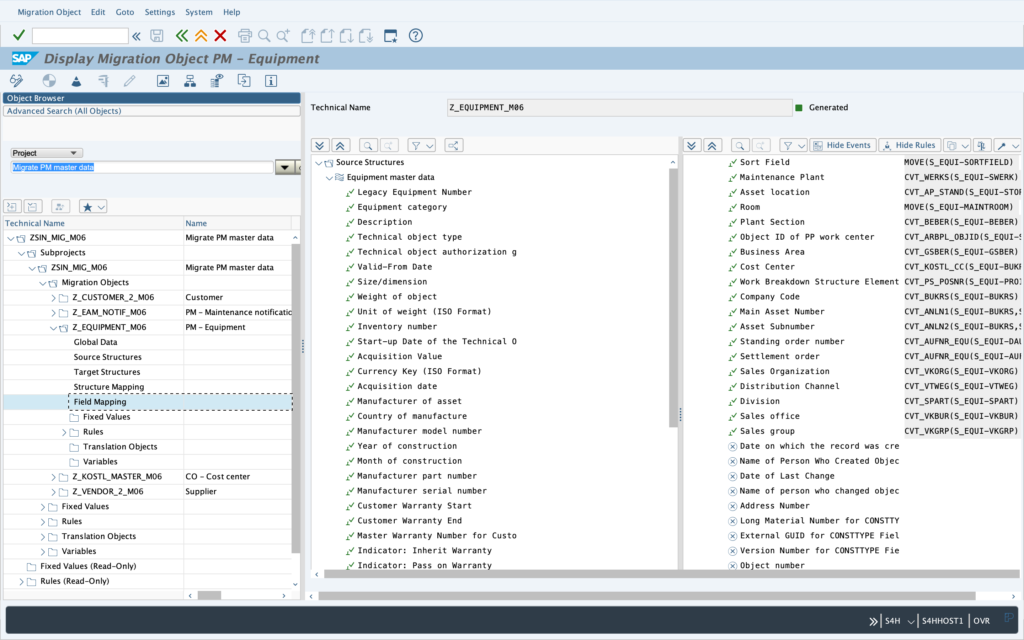
Task: Click the Find Next magnifier-plus icon
Action: 283,36
